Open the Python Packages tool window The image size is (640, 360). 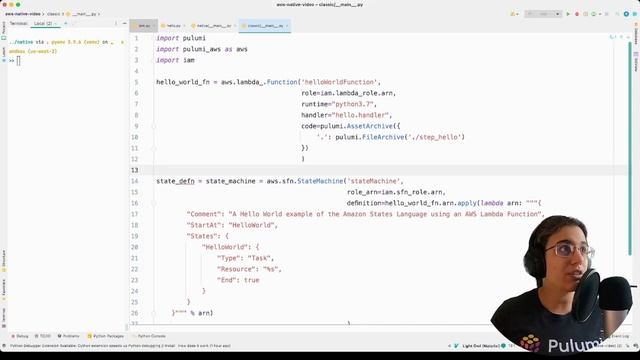click(106, 336)
